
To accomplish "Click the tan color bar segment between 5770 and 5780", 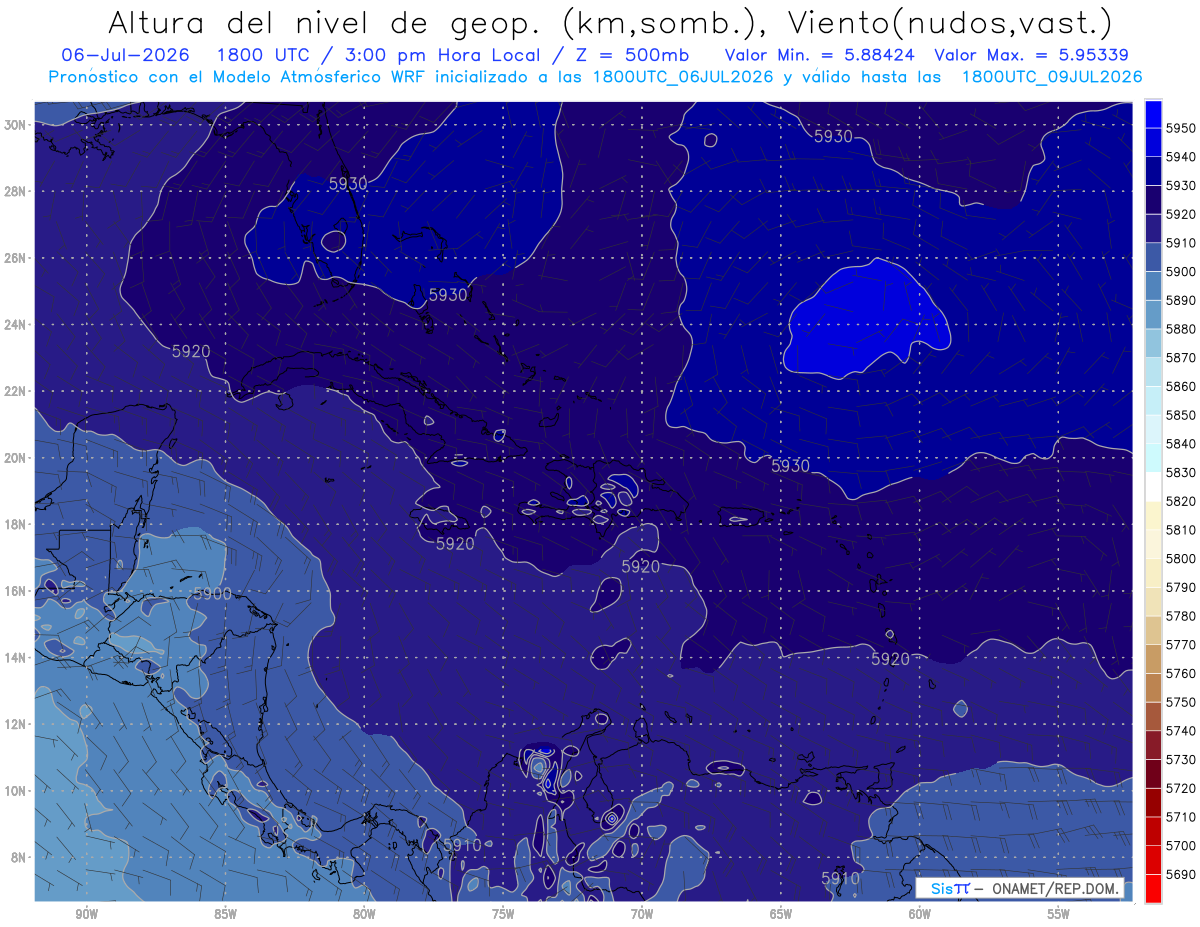I will click(x=1153, y=630).
